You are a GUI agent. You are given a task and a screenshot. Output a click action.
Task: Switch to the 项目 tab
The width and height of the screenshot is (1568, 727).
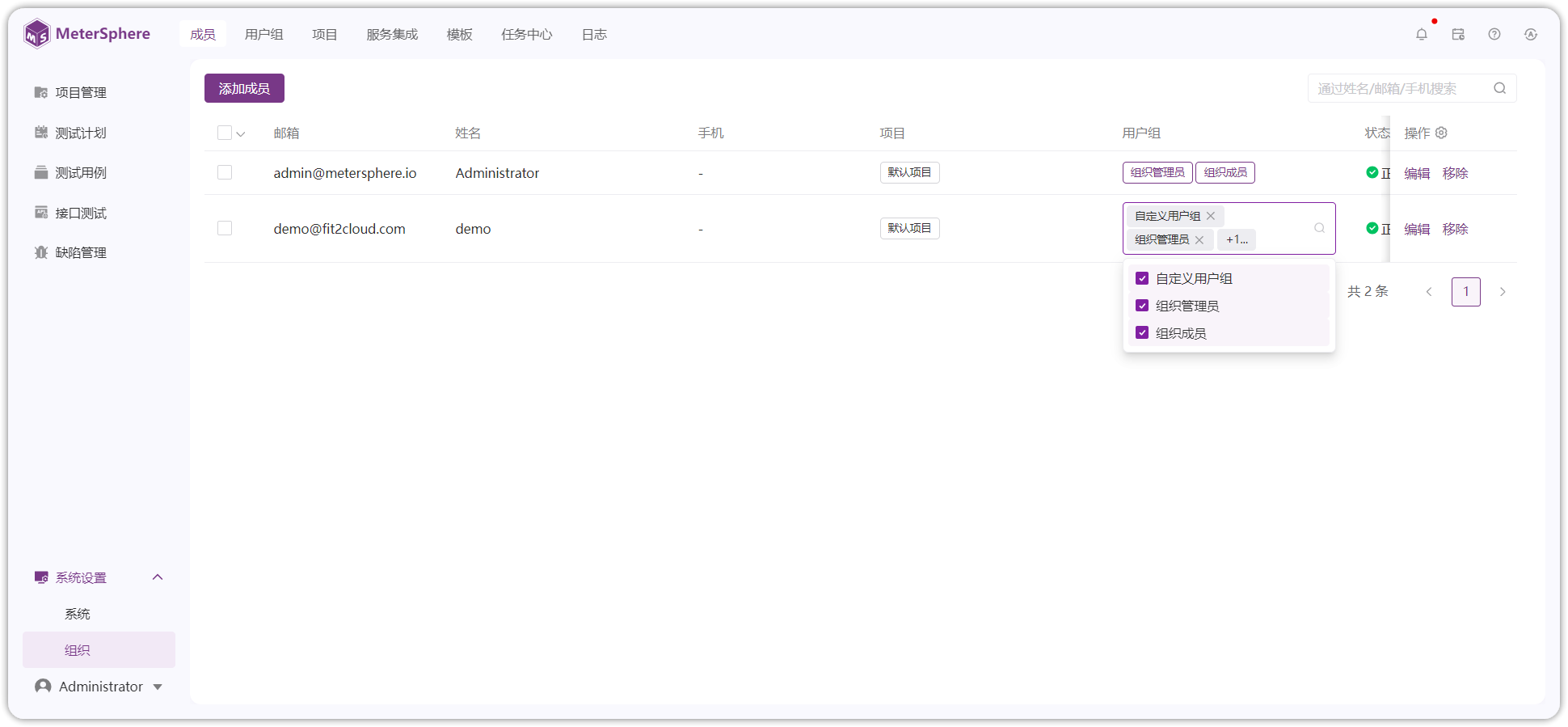(324, 34)
